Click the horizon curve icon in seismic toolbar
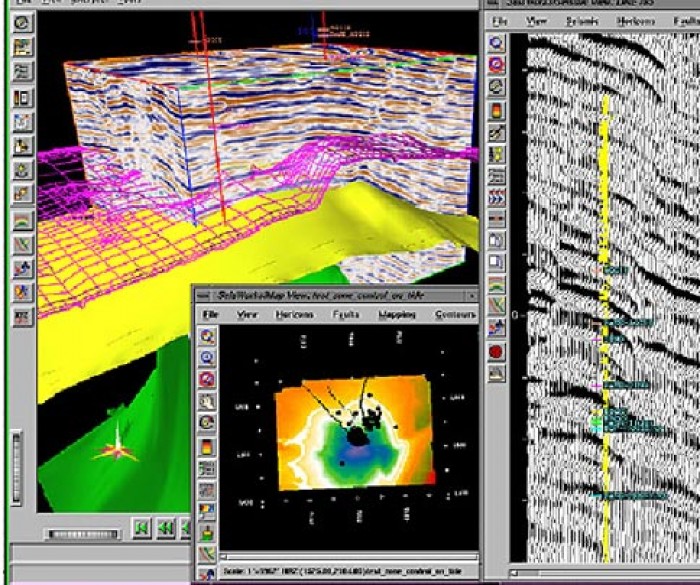Screen dimensions: 700x585 (496, 286)
